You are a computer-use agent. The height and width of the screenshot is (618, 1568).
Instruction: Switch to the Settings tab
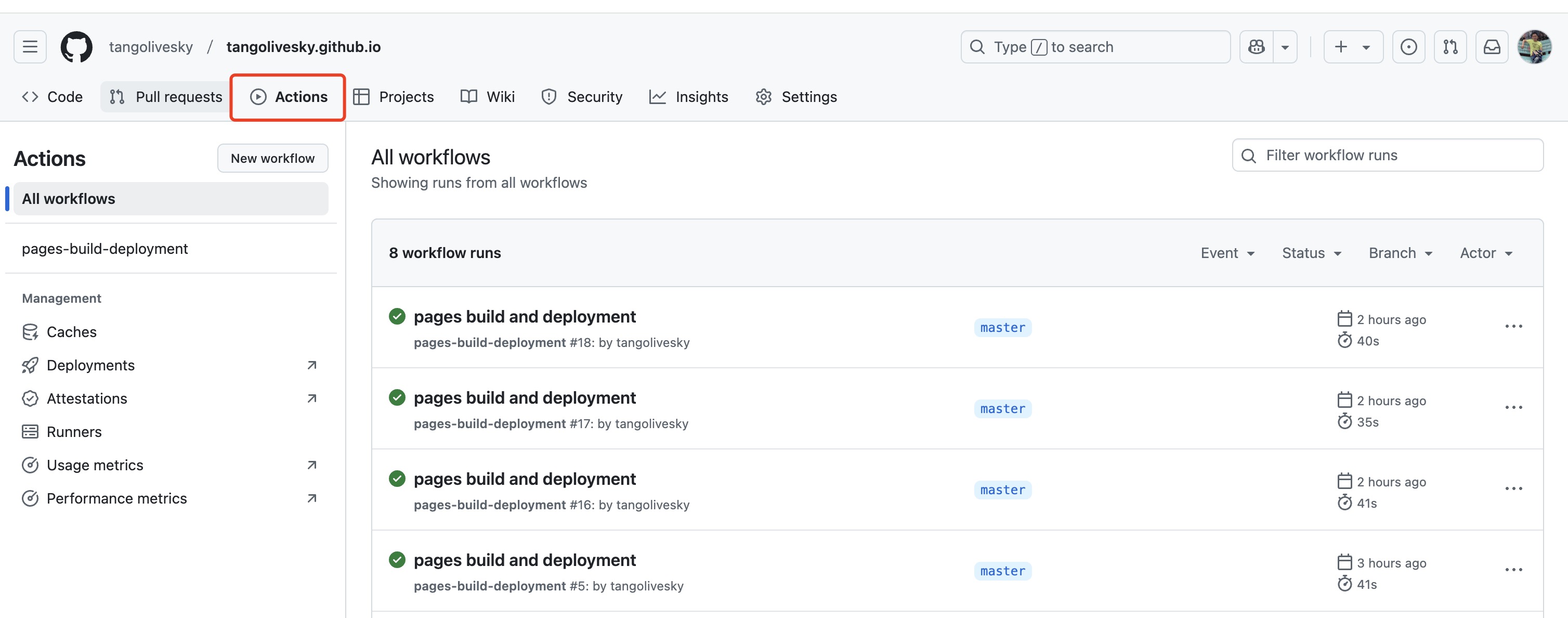[796, 97]
